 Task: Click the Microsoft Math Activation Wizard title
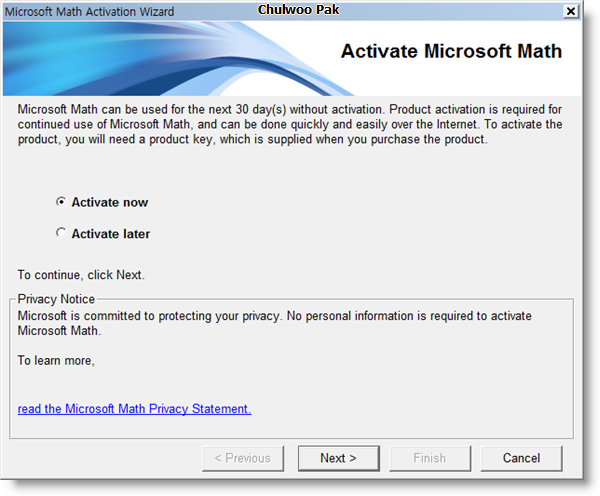pos(89,12)
